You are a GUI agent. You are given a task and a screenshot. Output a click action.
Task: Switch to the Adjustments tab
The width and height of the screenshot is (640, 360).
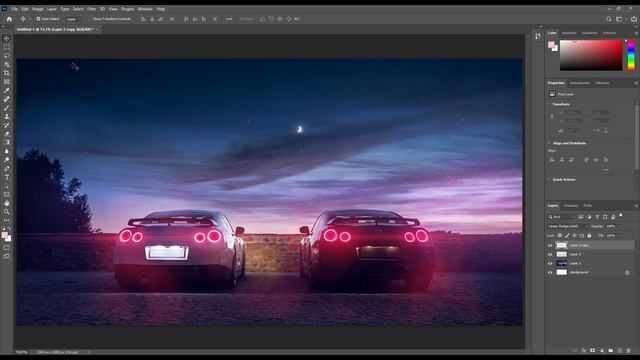[580, 83]
